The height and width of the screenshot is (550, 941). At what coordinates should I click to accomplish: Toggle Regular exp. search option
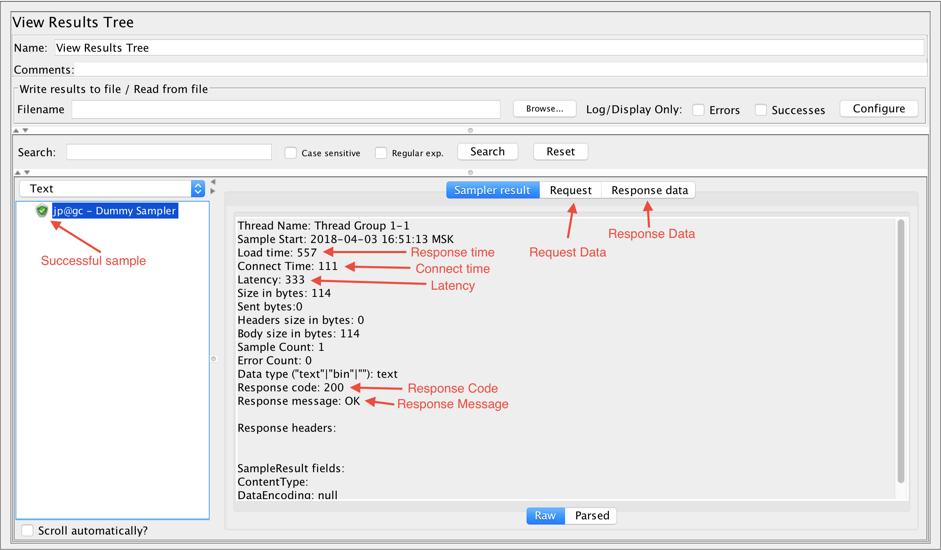380,153
